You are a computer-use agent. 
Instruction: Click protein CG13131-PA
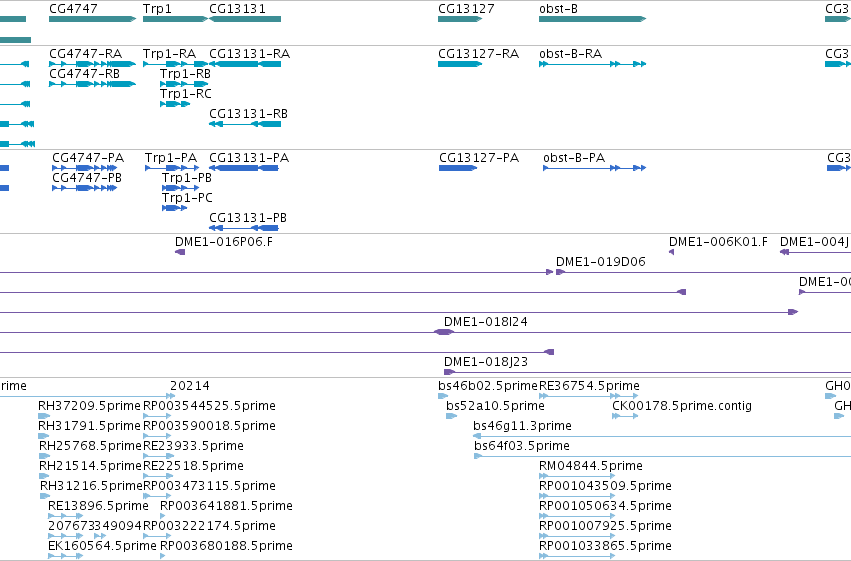[x=244, y=168]
